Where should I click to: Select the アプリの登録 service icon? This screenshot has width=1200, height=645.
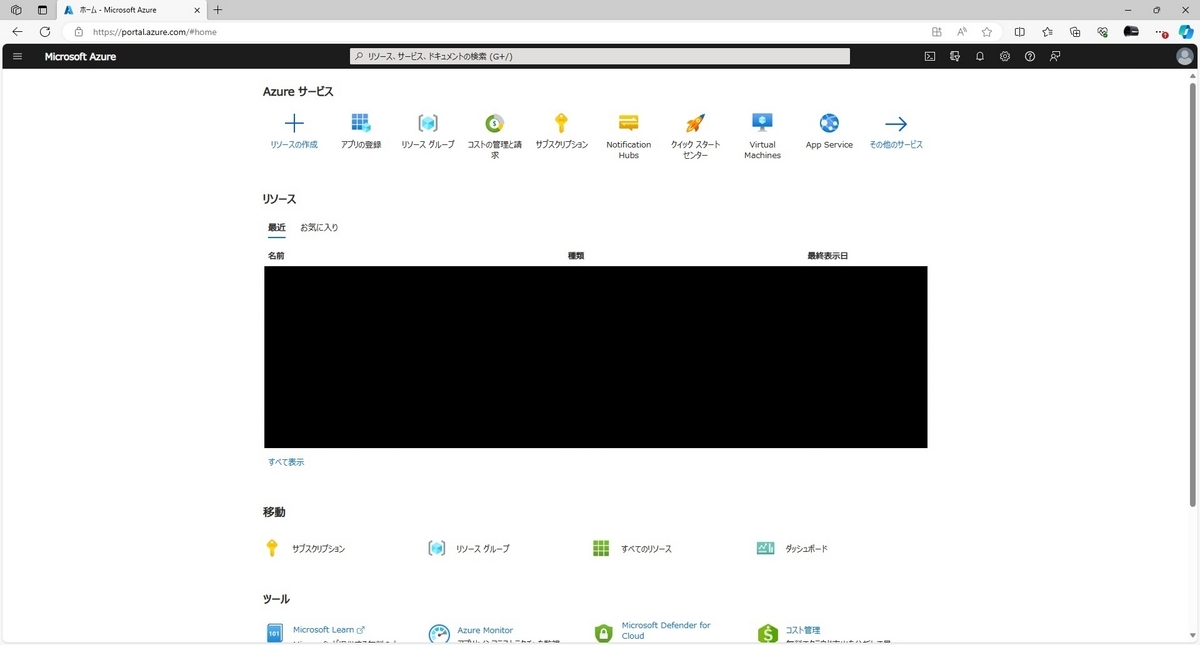(360, 130)
